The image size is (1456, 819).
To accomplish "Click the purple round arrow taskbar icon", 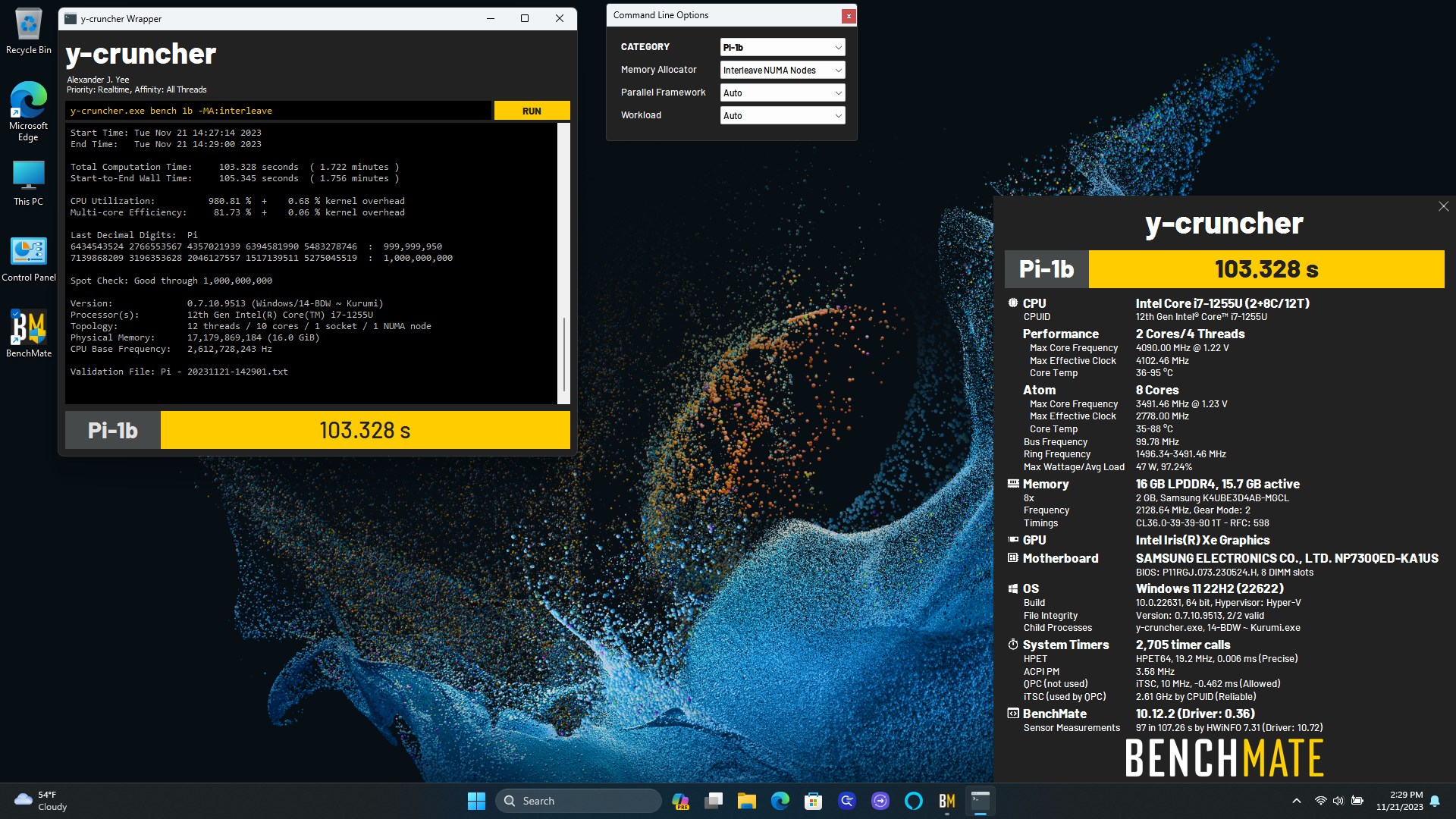I will tap(880, 801).
